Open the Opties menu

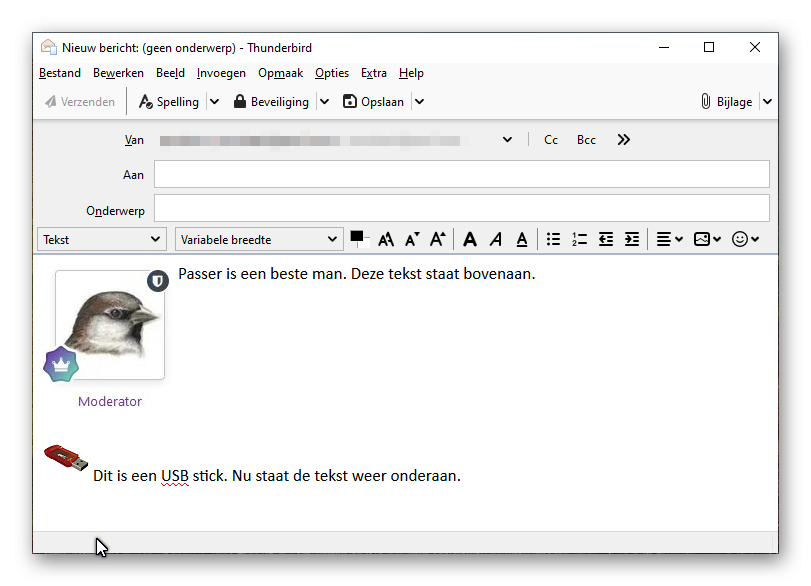click(x=332, y=73)
